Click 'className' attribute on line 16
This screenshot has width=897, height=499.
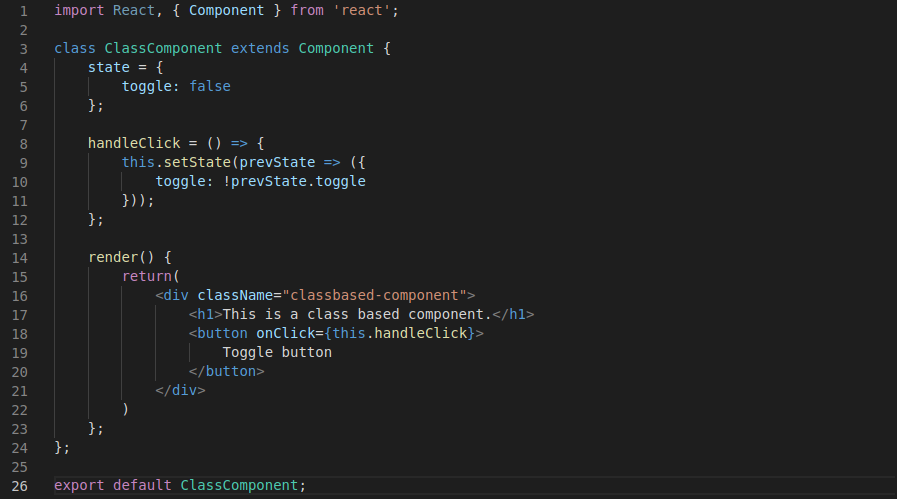[235, 295]
